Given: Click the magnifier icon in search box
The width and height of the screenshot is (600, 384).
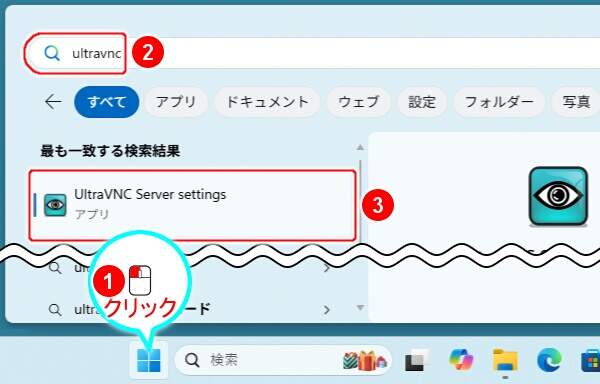Looking at the screenshot, I should (x=52, y=53).
